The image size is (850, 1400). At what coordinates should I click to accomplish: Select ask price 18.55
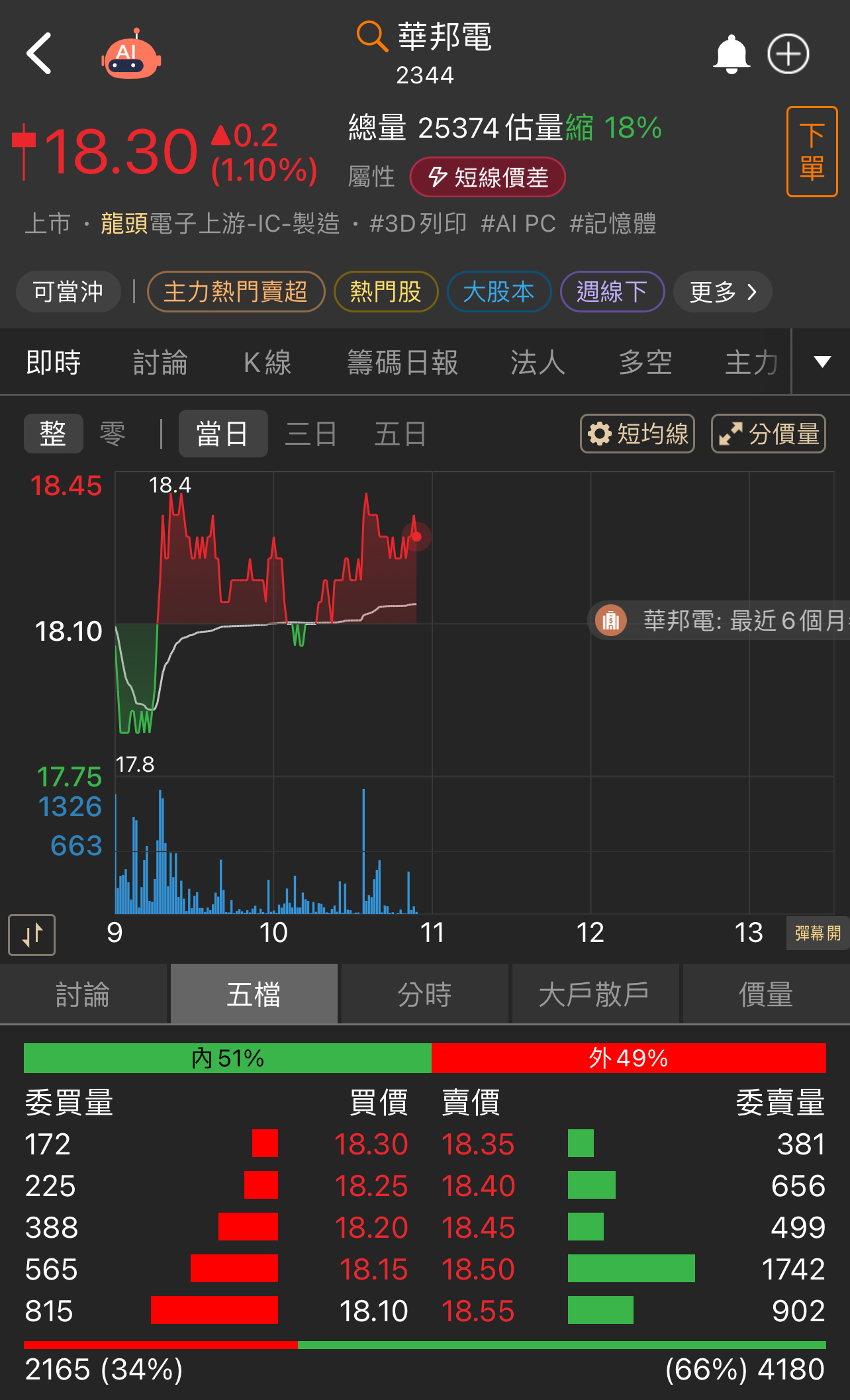[x=478, y=1311]
